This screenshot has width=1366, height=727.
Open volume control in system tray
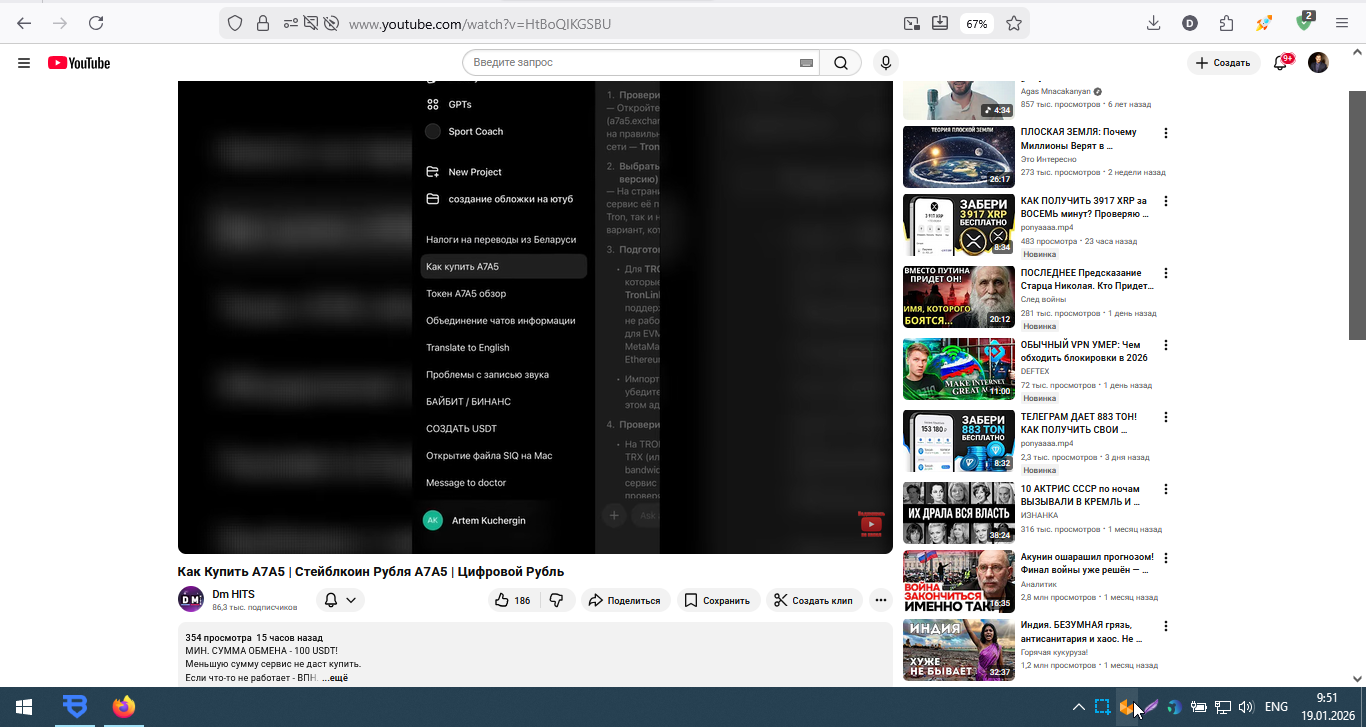click(x=1246, y=707)
